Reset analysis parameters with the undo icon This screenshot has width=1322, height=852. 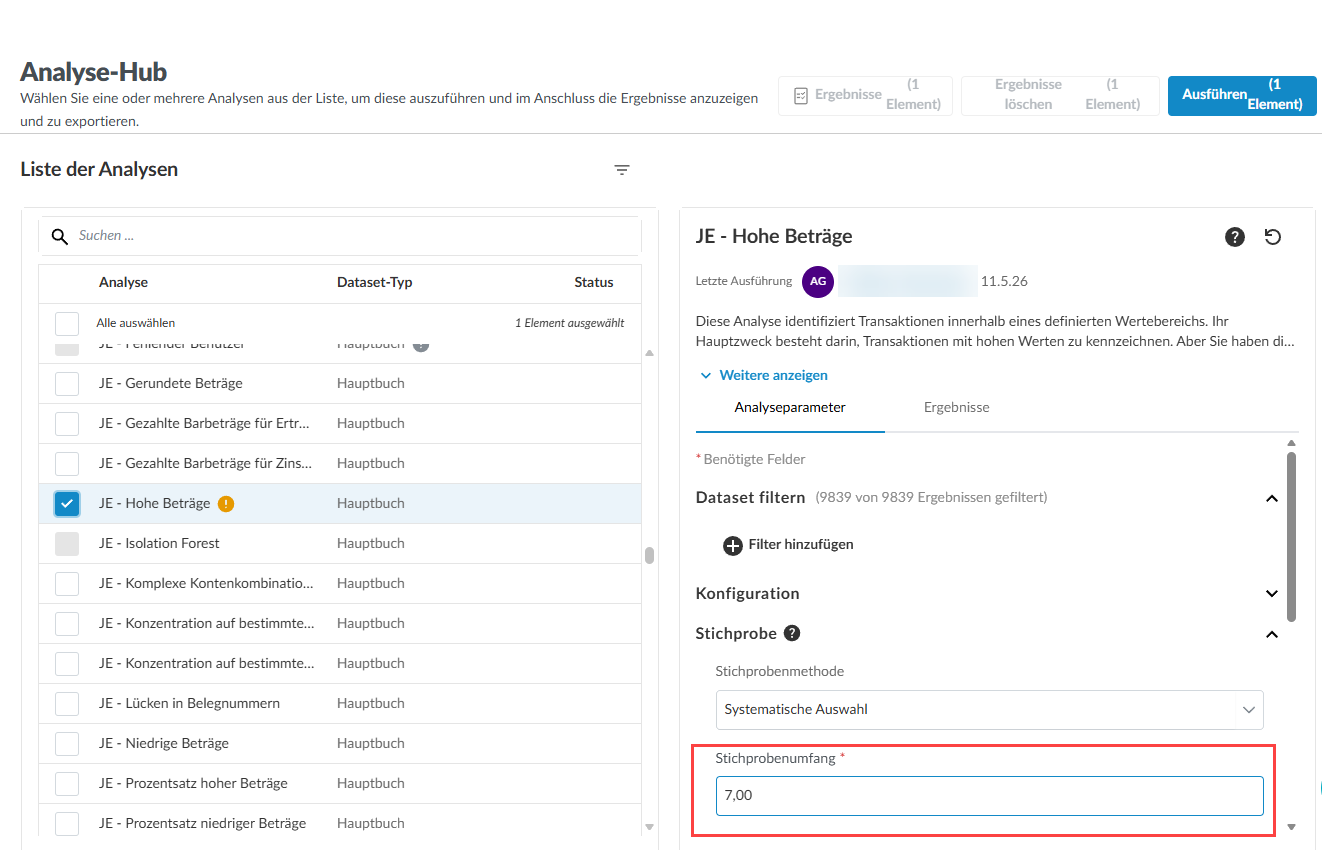(x=1272, y=237)
